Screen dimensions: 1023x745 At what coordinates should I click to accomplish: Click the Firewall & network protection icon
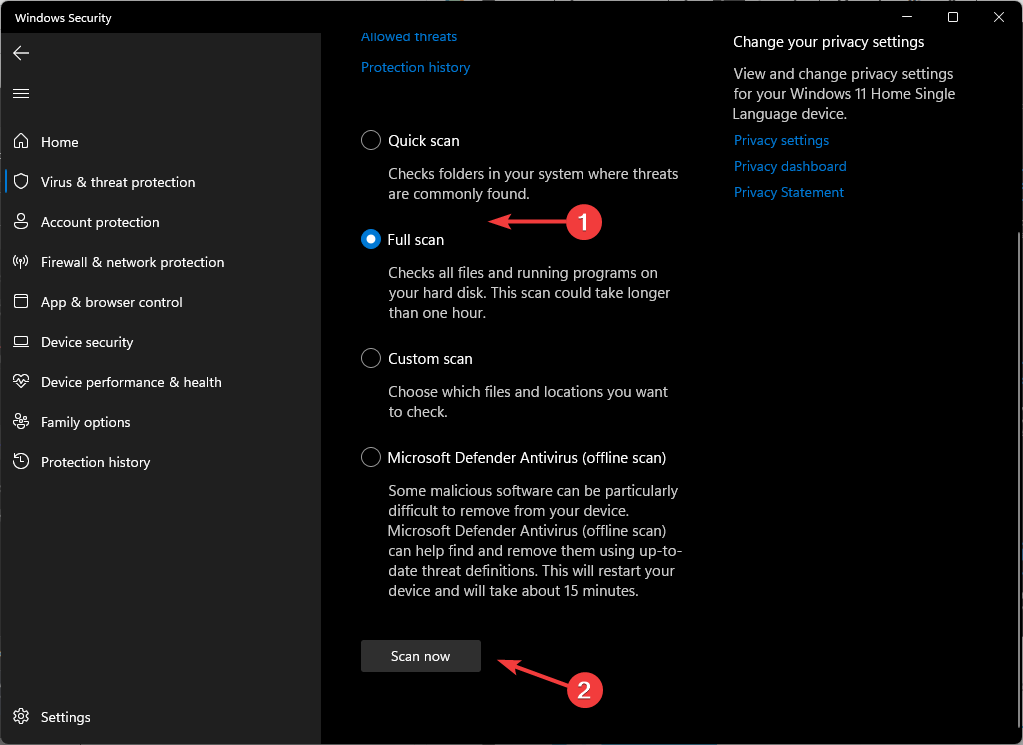point(20,262)
